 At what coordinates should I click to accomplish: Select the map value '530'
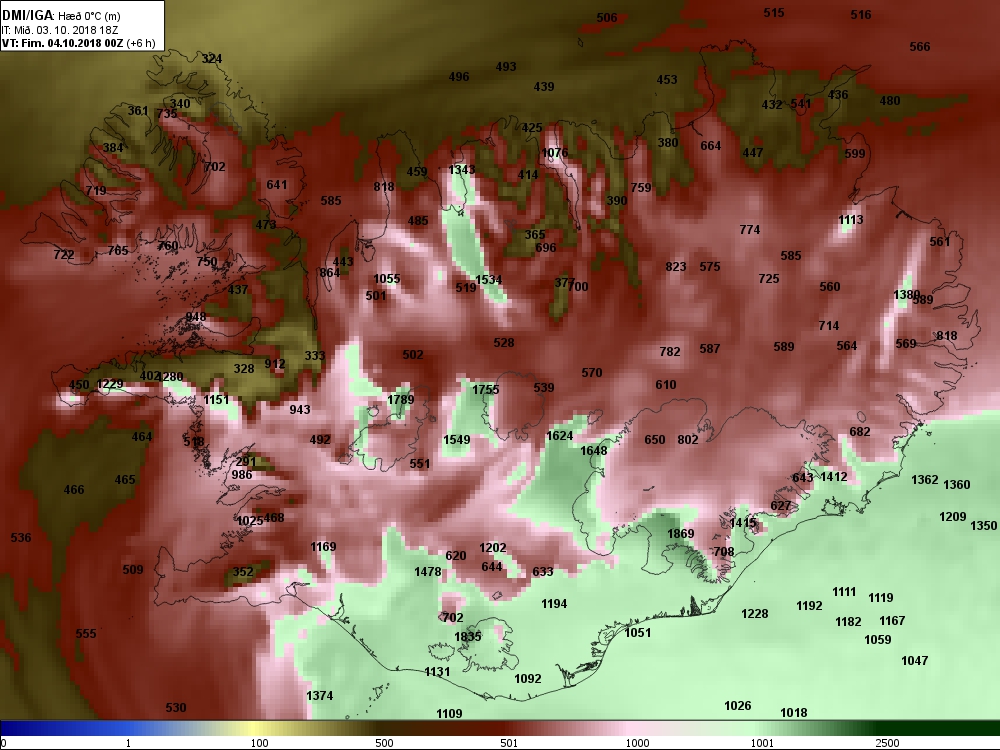(x=175, y=707)
